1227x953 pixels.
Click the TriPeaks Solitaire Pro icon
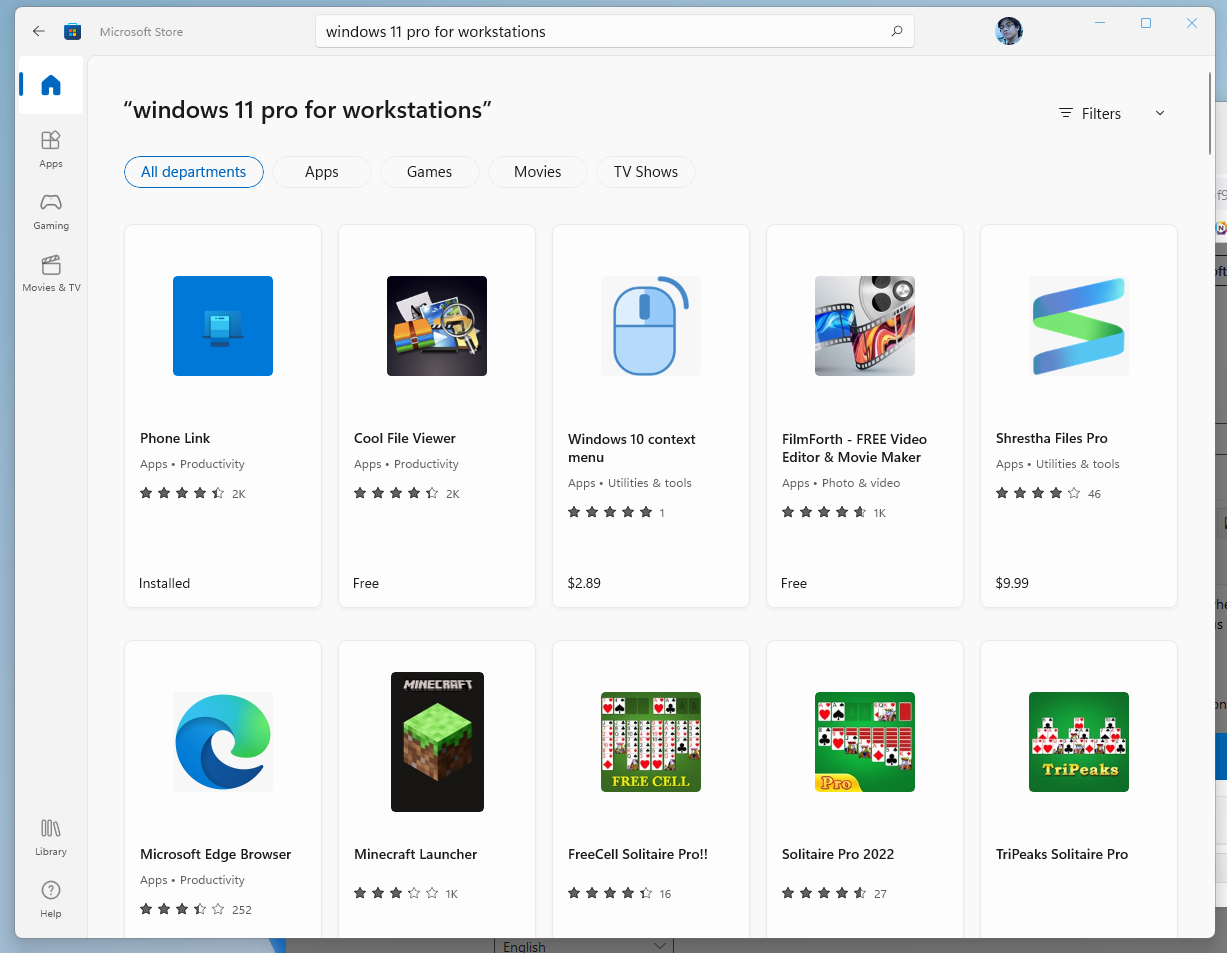1079,742
